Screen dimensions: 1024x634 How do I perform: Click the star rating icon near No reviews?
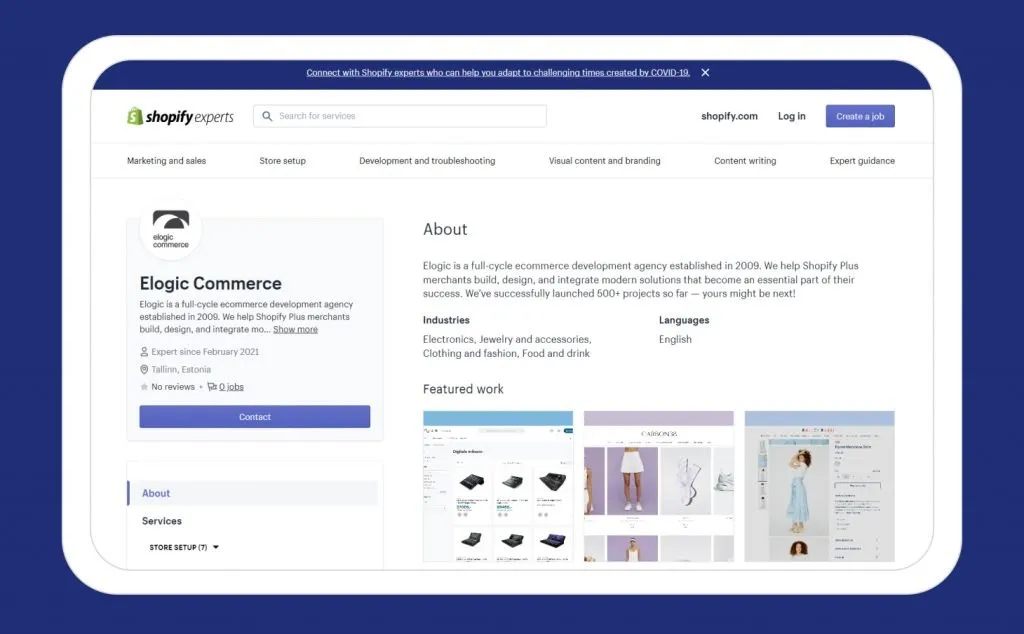(x=143, y=387)
